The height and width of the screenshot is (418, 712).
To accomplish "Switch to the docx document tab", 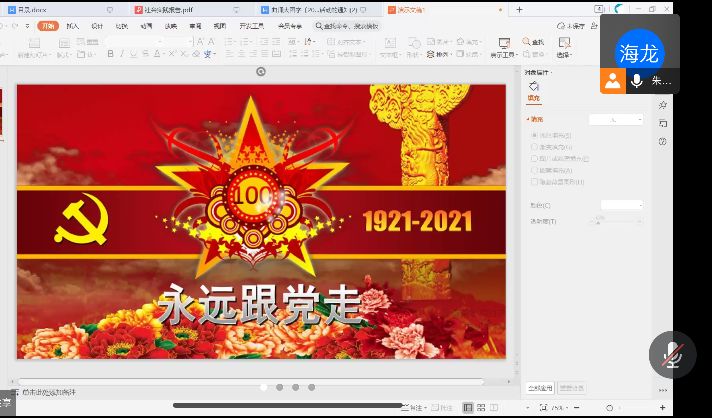I will point(59,10).
